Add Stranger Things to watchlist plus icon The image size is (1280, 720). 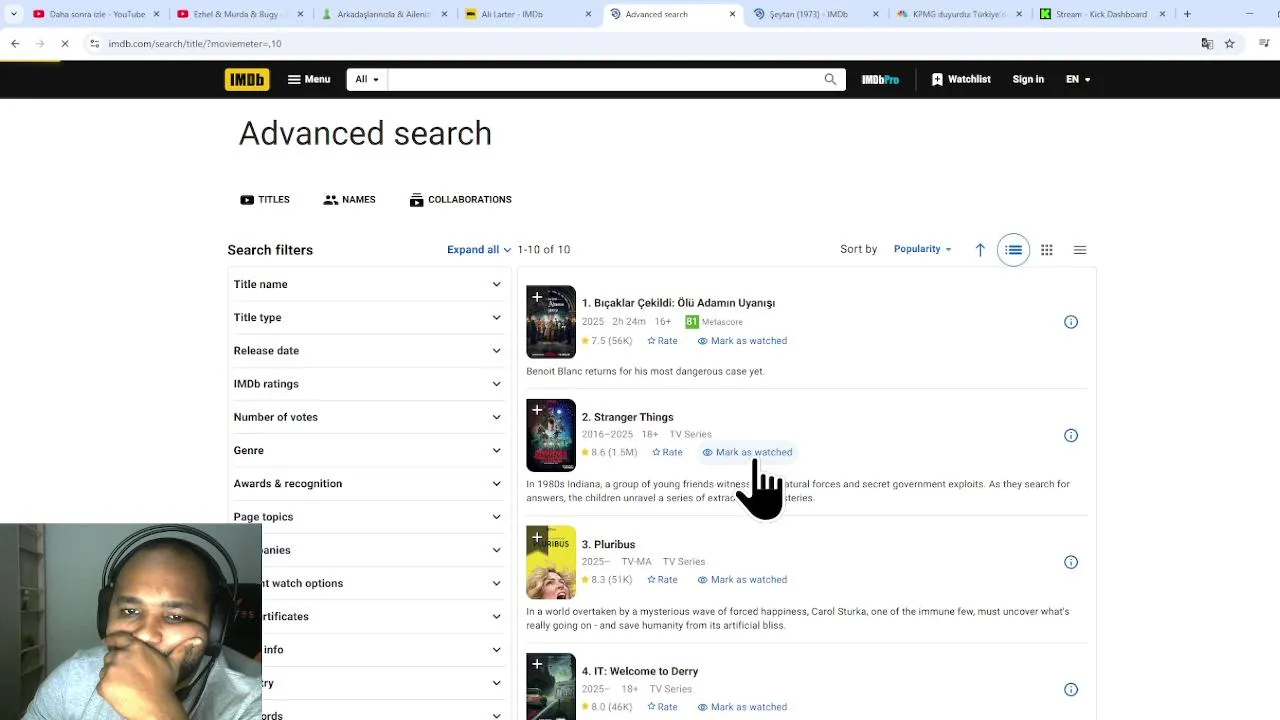click(x=537, y=411)
